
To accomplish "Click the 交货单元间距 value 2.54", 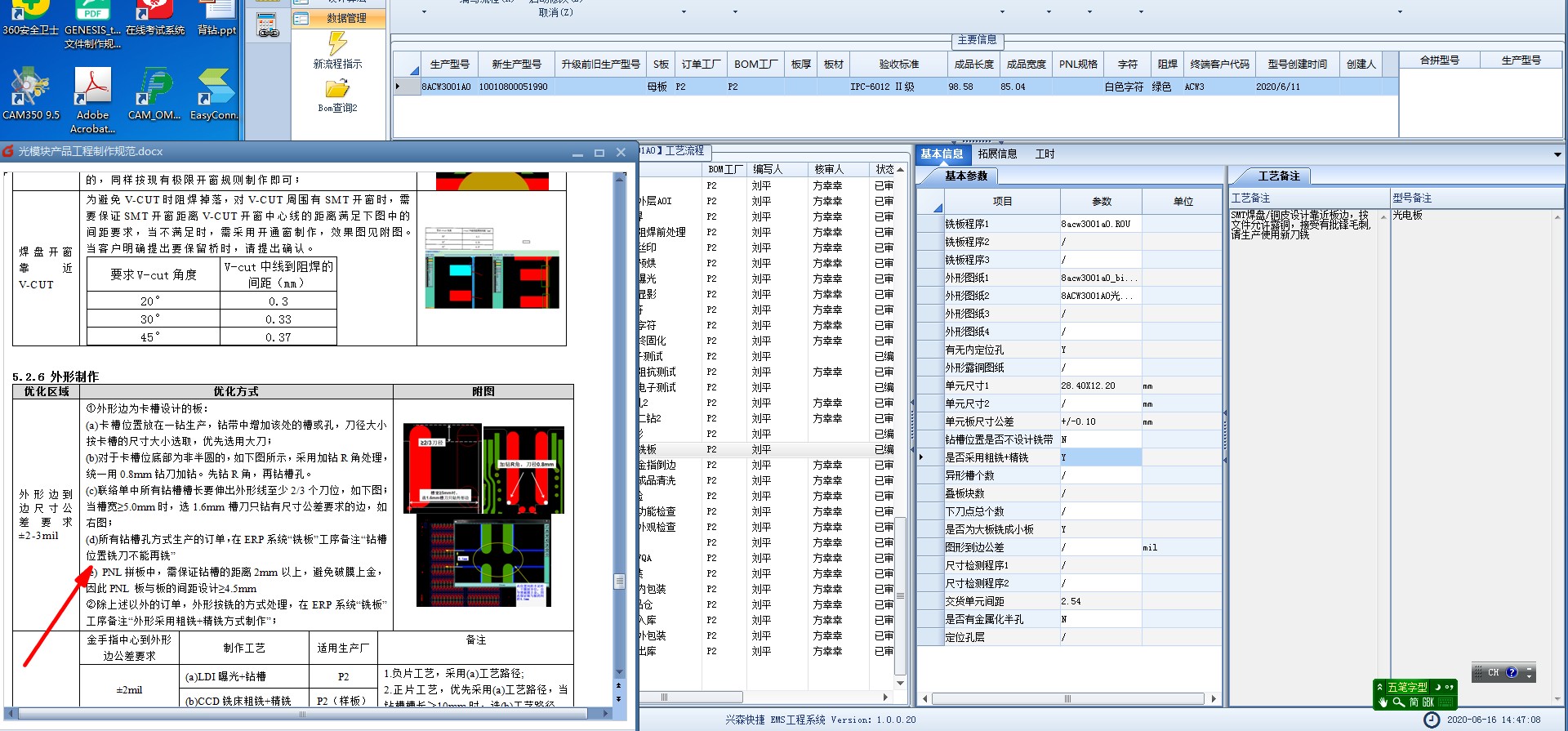I will coord(1100,601).
